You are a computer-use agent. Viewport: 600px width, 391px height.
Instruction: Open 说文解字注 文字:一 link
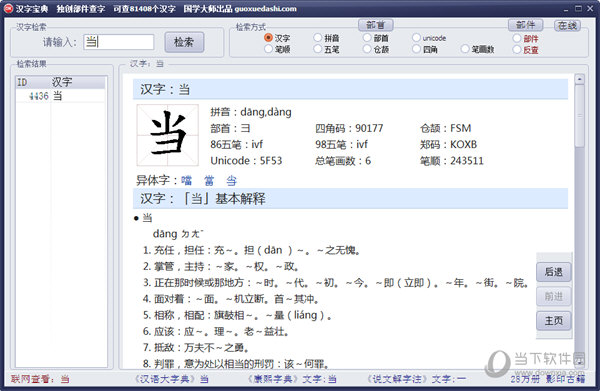(416, 379)
